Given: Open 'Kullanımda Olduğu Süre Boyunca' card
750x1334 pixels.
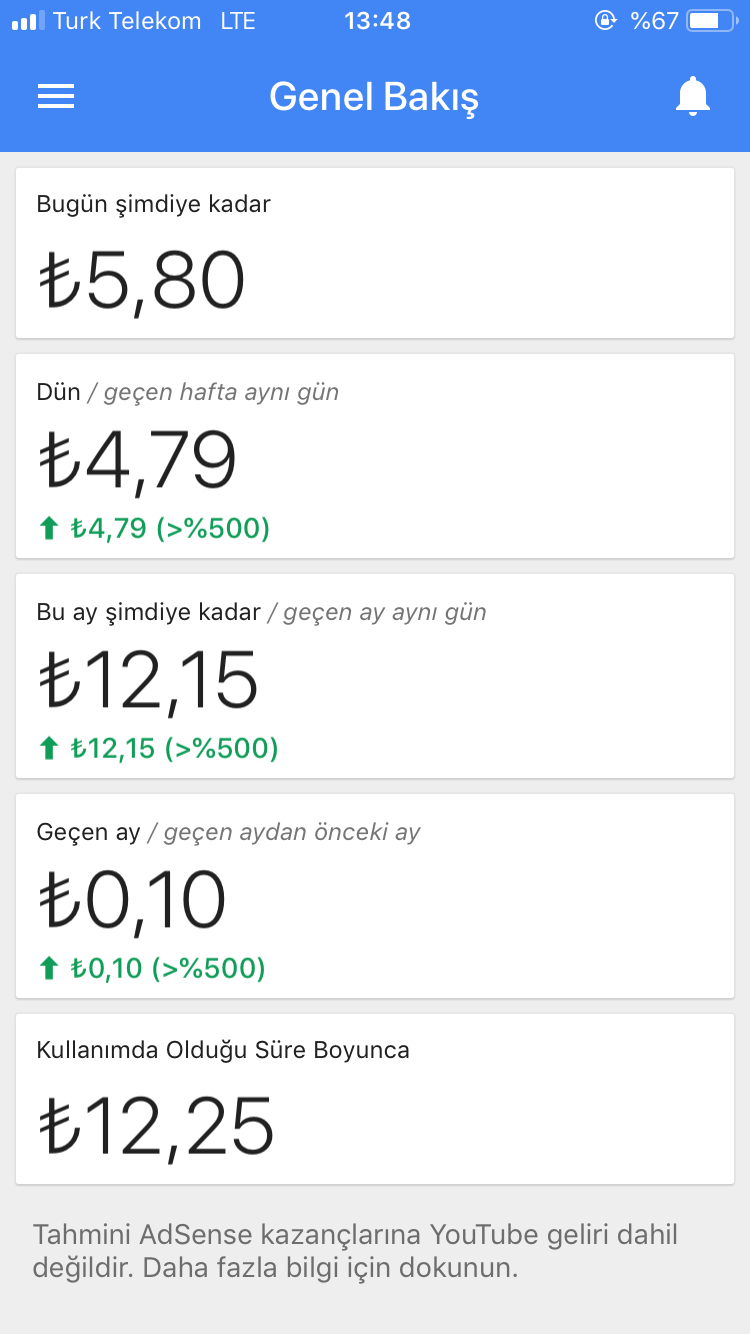Looking at the screenshot, I should pyautogui.click(x=375, y=1099).
